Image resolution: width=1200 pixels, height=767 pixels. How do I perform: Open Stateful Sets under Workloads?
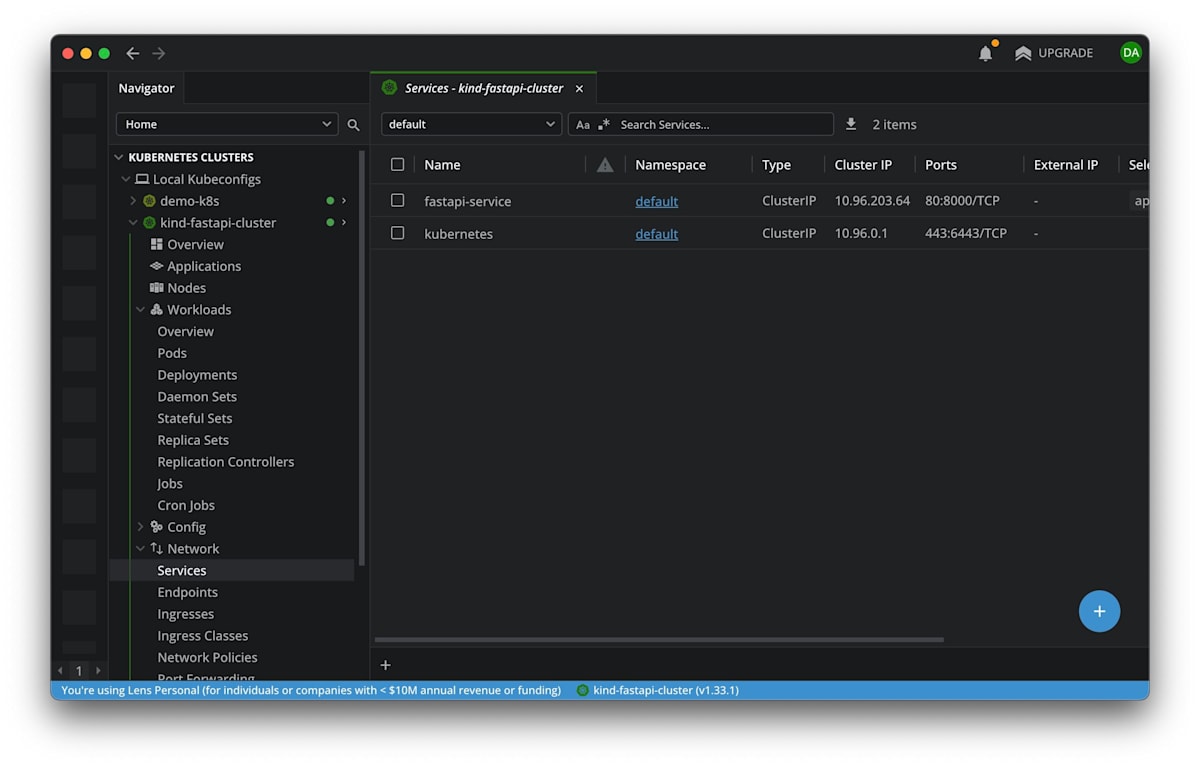[194, 418]
